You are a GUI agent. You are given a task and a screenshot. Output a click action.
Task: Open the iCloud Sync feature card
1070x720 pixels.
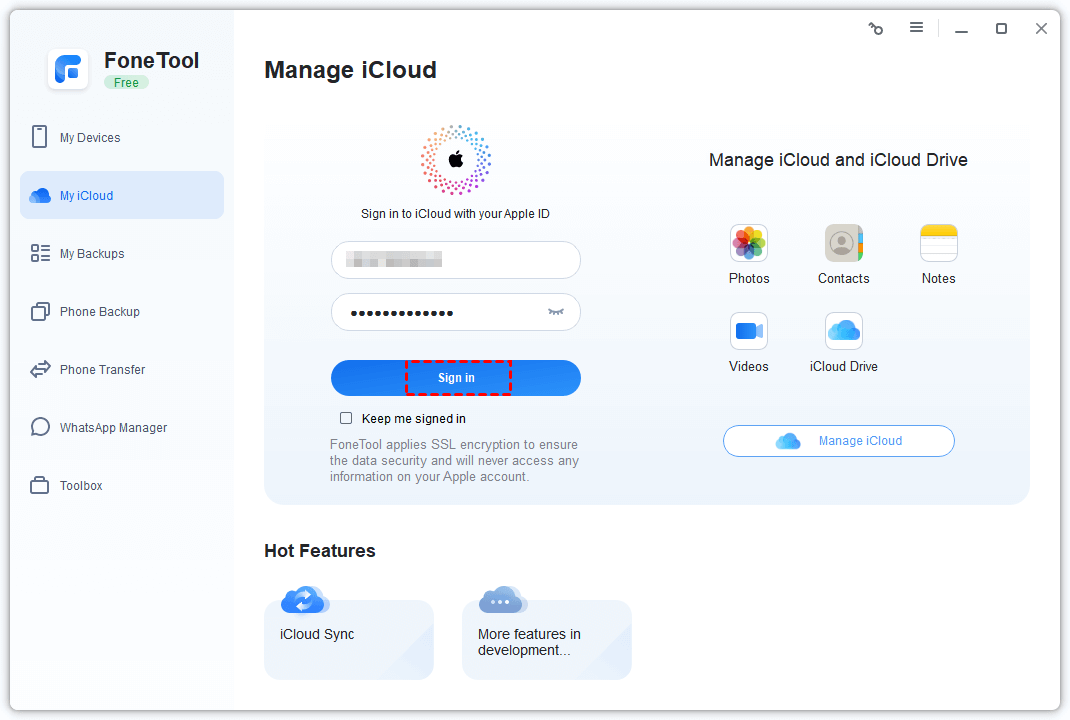(348, 638)
